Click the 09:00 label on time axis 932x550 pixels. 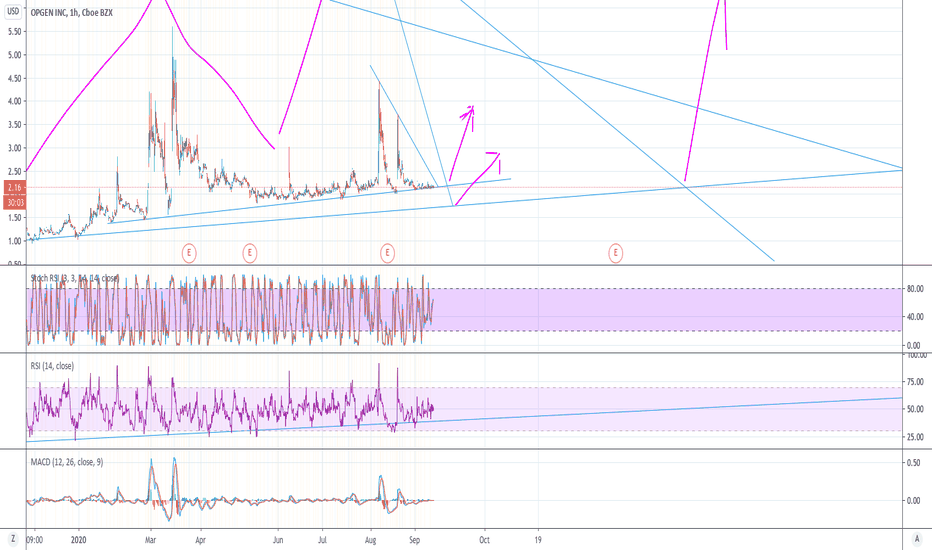pyautogui.click(x=34, y=540)
